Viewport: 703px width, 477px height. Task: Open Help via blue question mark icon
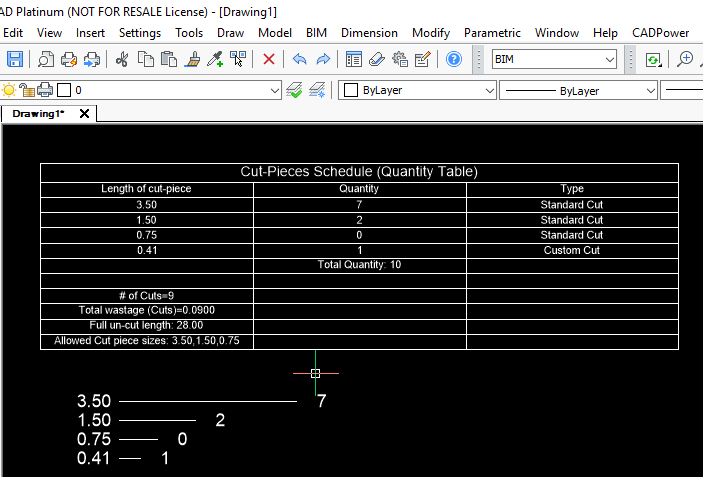pos(453,59)
